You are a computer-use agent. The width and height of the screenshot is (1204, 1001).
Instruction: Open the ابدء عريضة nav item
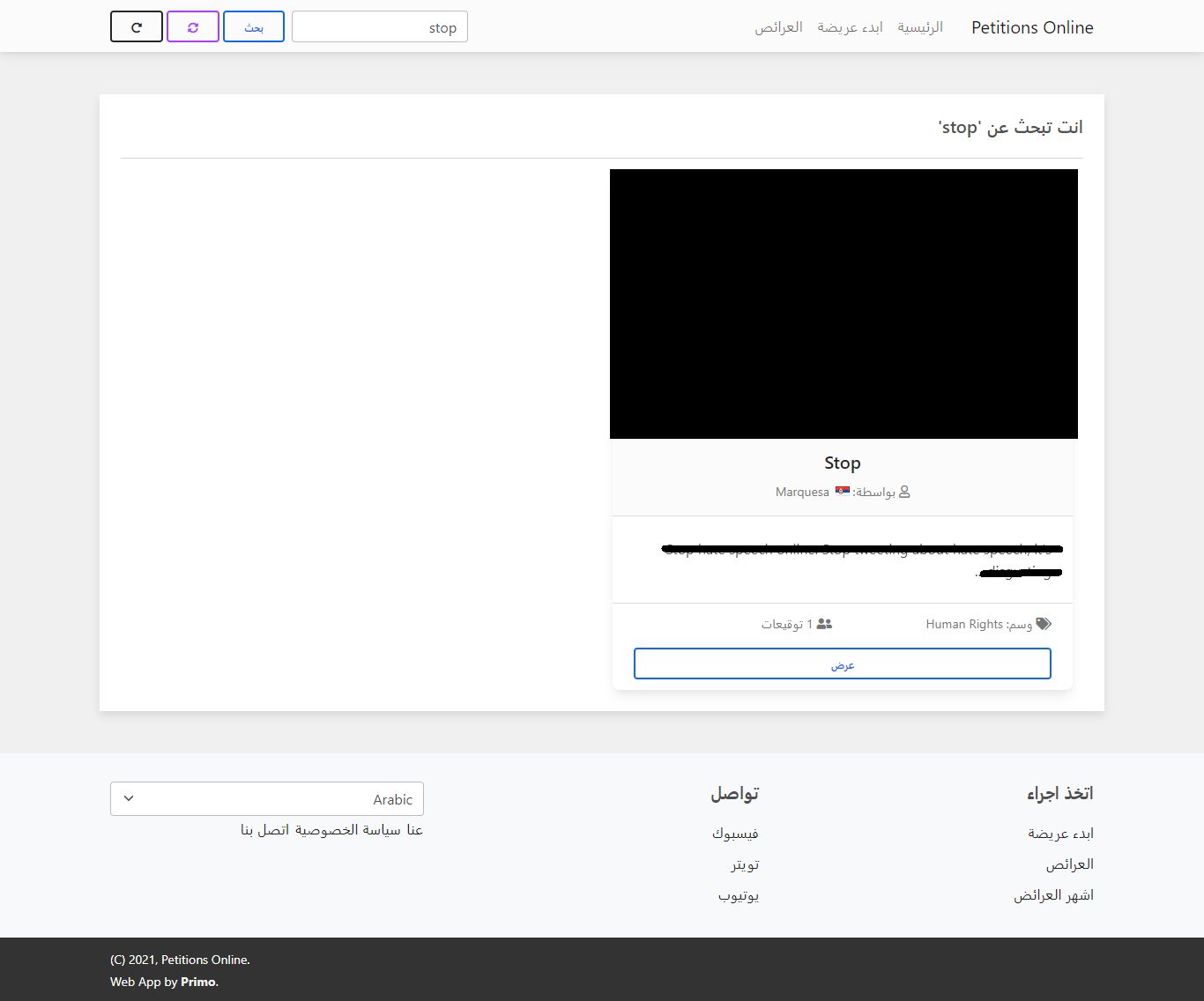[x=850, y=27]
